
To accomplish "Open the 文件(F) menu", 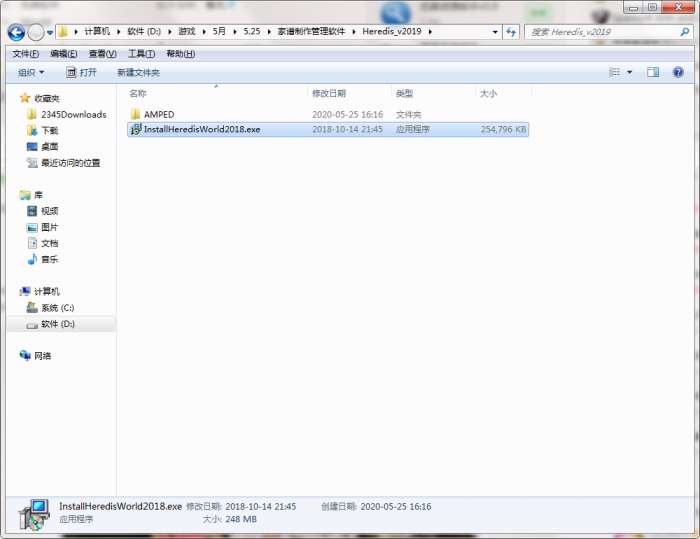I will [25, 54].
